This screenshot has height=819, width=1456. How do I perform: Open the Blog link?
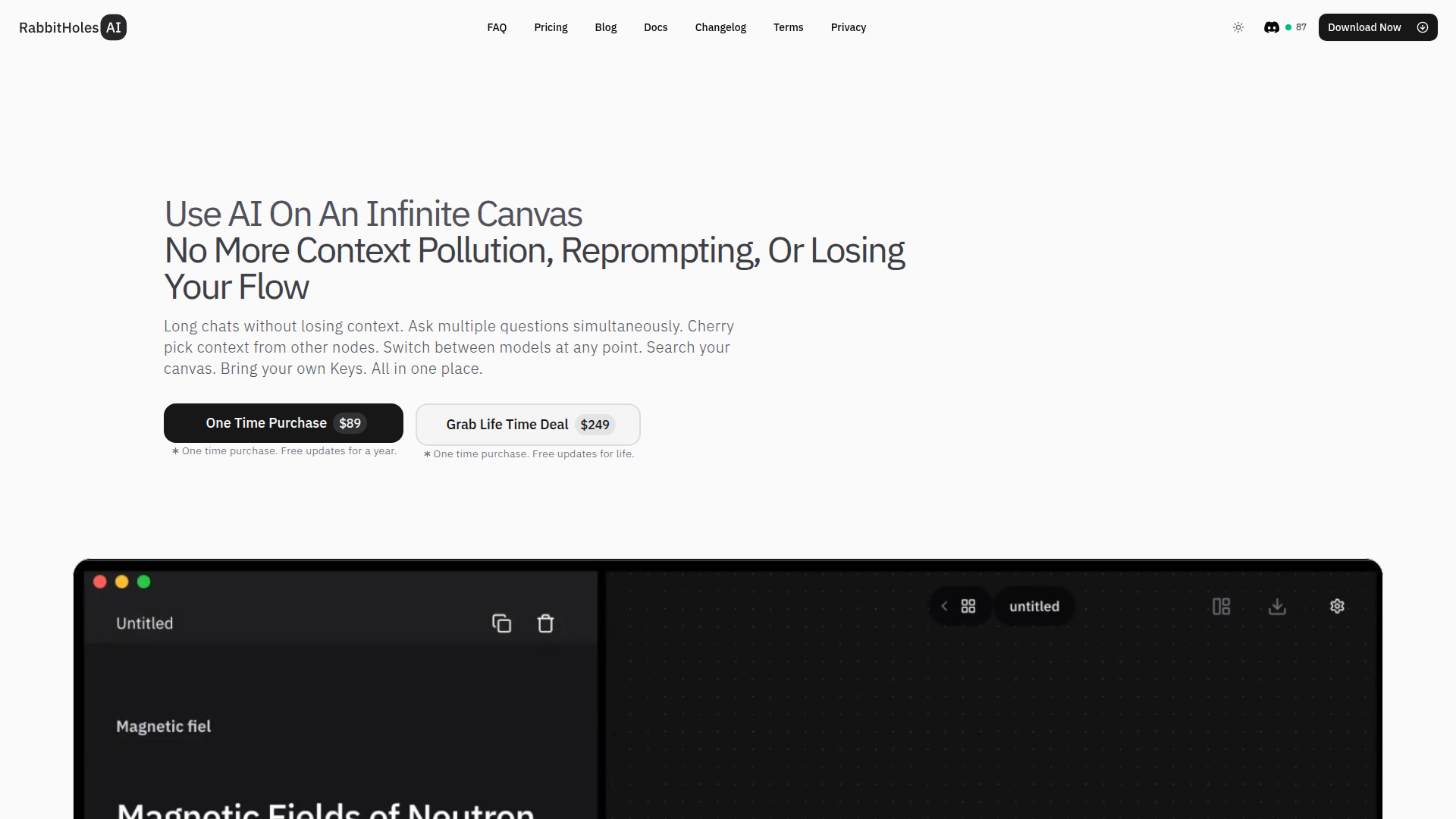click(x=605, y=27)
